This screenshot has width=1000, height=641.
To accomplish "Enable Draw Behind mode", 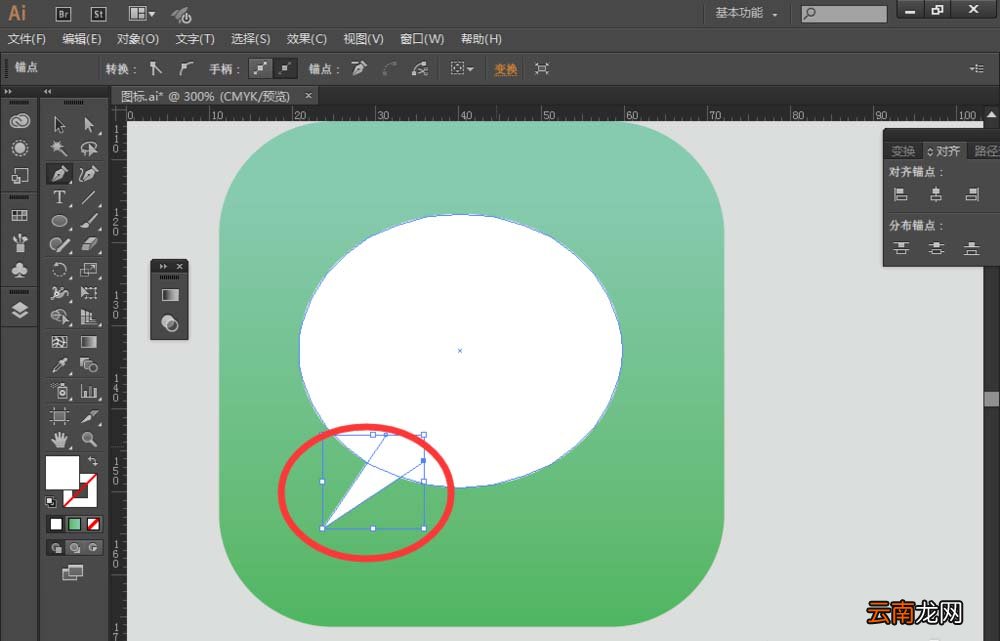I will [x=75, y=548].
